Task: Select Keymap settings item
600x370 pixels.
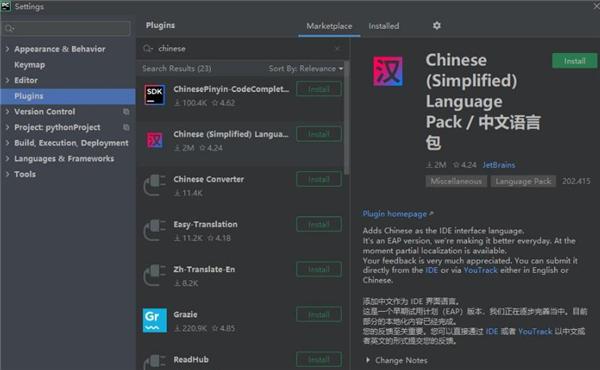Action: tap(29, 65)
